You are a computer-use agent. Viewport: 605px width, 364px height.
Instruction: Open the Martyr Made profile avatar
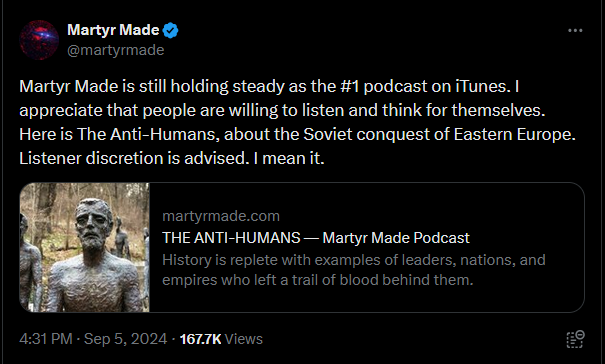pos(39,40)
